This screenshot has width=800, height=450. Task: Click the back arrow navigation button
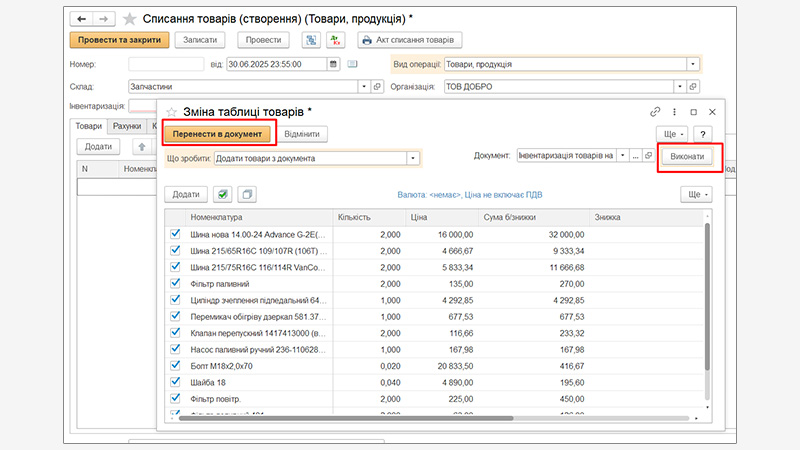82,18
